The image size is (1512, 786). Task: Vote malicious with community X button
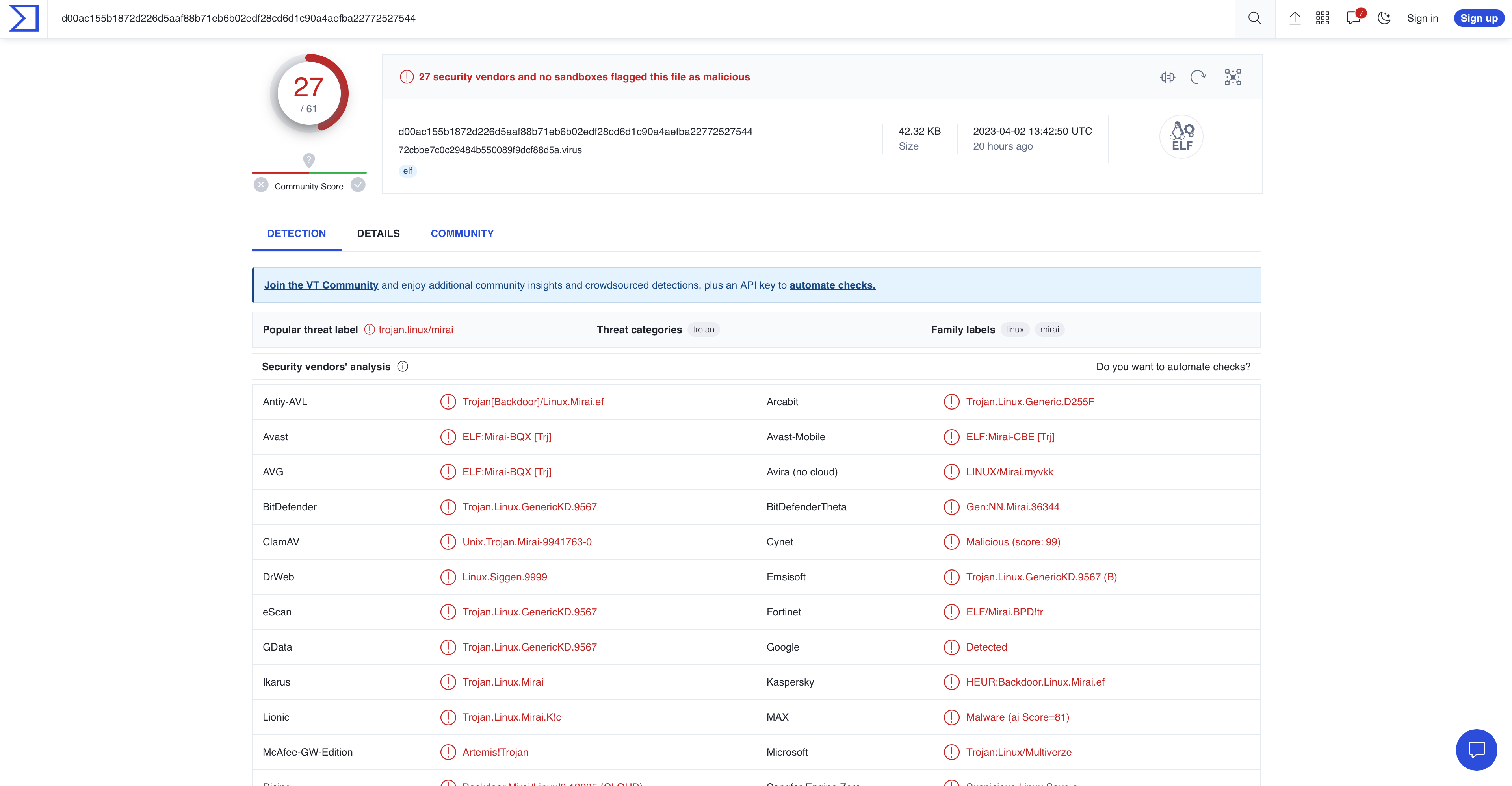tap(261, 185)
